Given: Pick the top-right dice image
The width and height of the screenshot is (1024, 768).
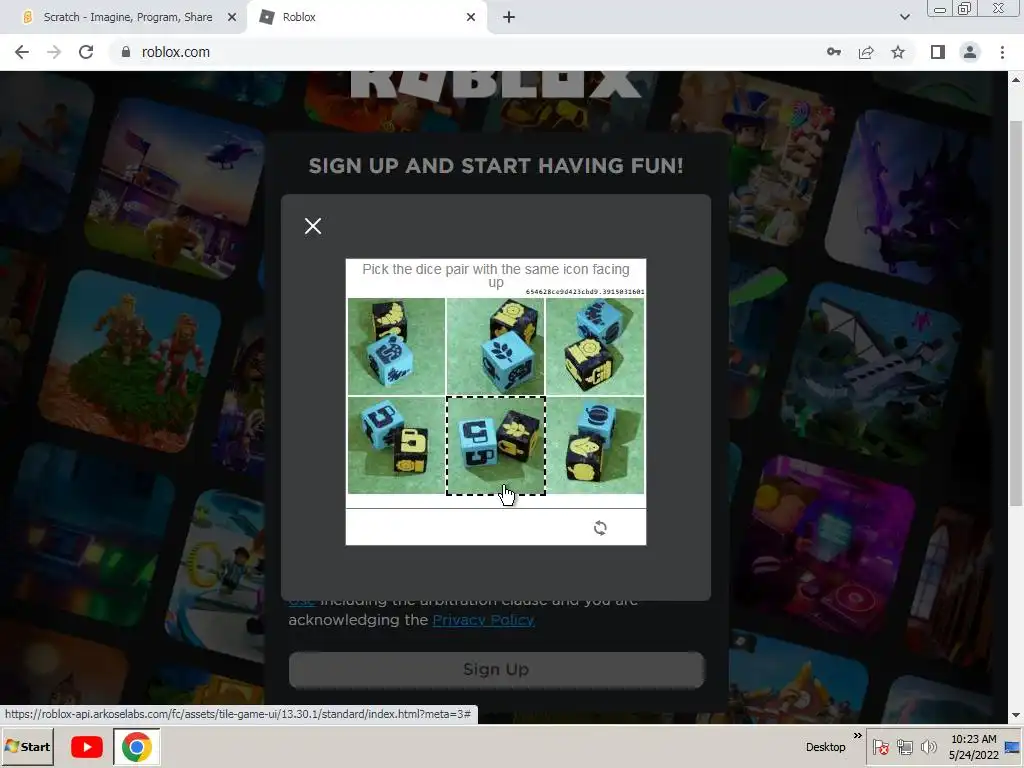Looking at the screenshot, I should (595, 346).
